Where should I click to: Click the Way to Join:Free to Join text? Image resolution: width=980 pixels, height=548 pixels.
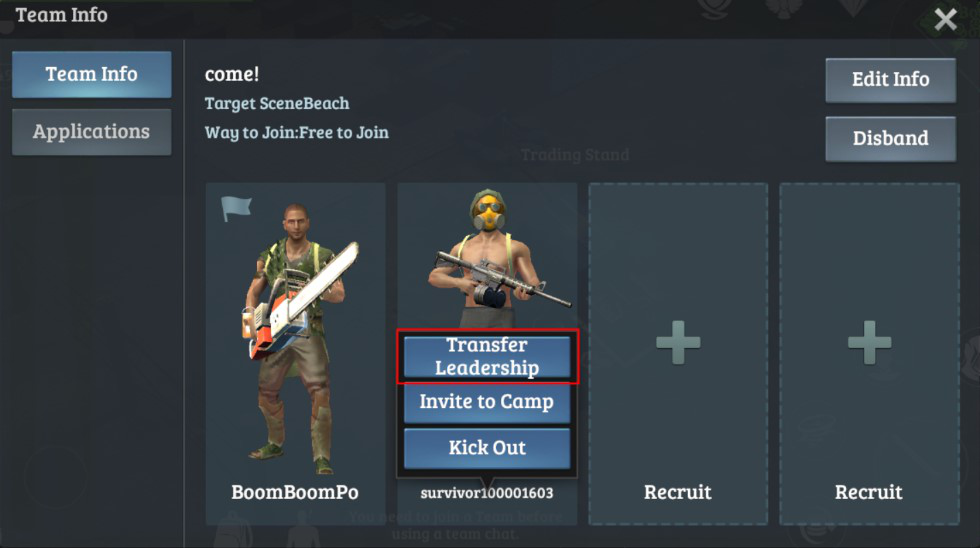click(x=296, y=132)
